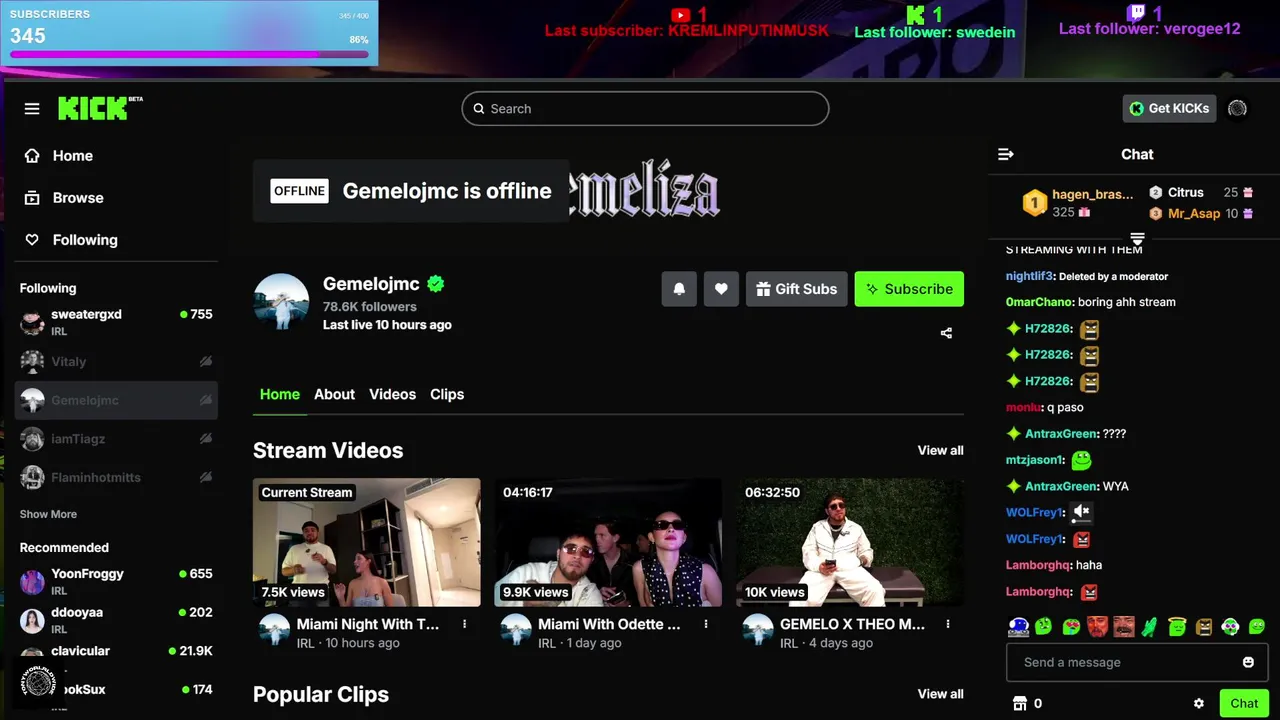
Task: Click the user avatar at top right
Action: point(1237,108)
